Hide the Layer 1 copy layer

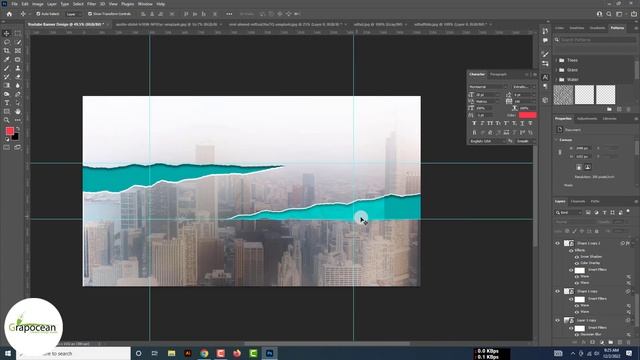point(558,320)
